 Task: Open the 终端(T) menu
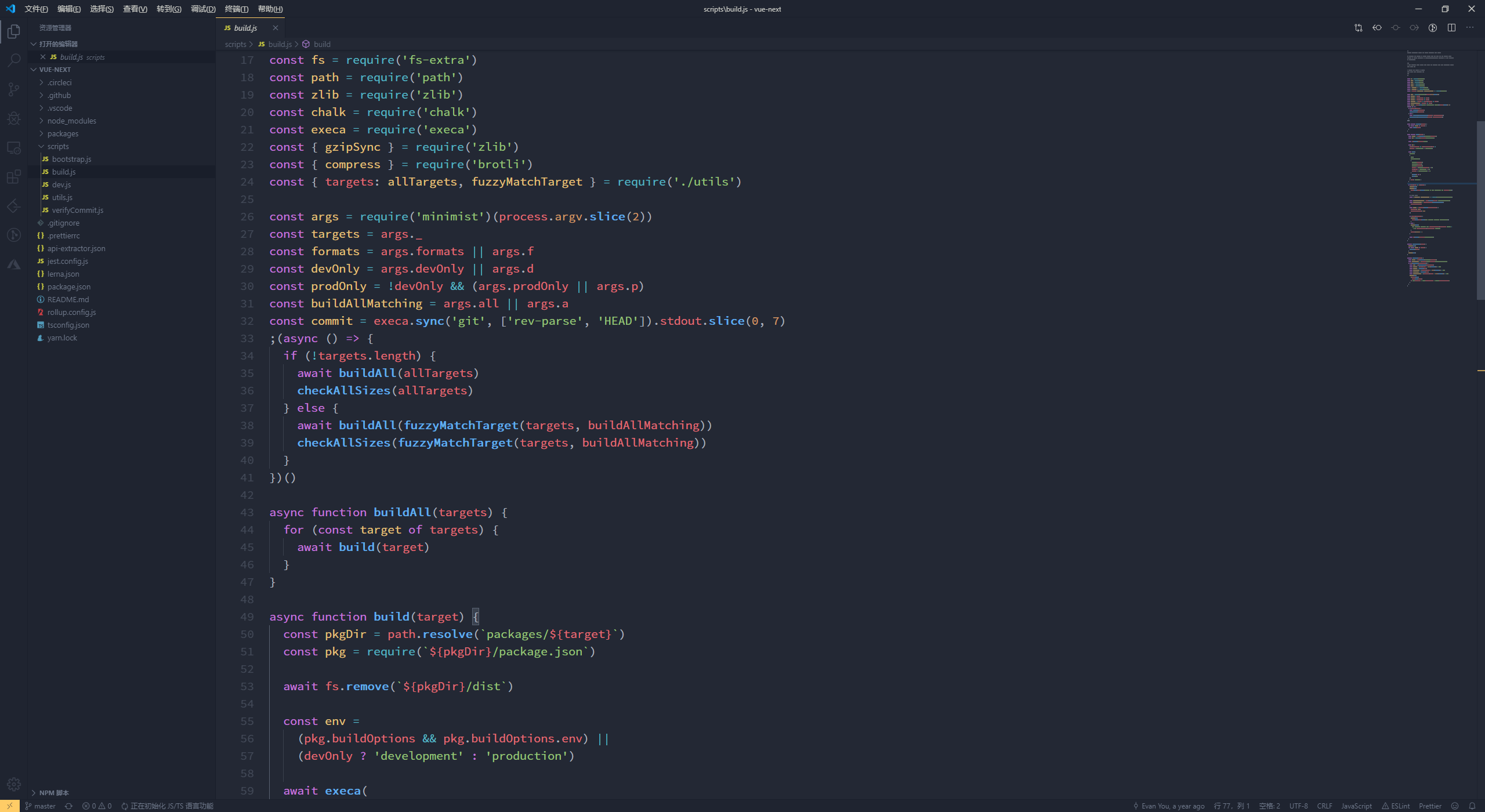coord(236,9)
